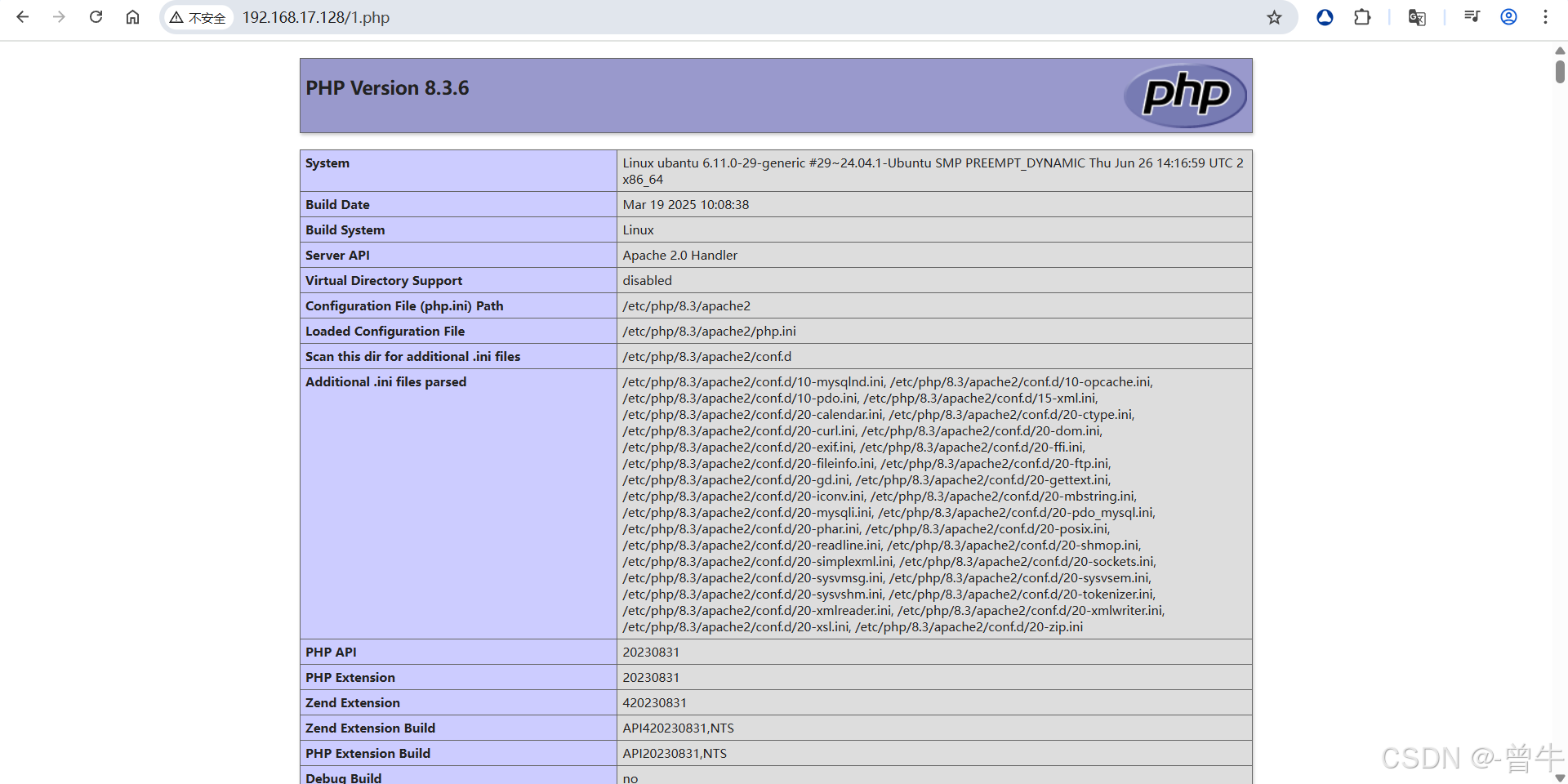The width and height of the screenshot is (1568, 784).
Task: Select the Scan this dir label
Action: [412, 357]
